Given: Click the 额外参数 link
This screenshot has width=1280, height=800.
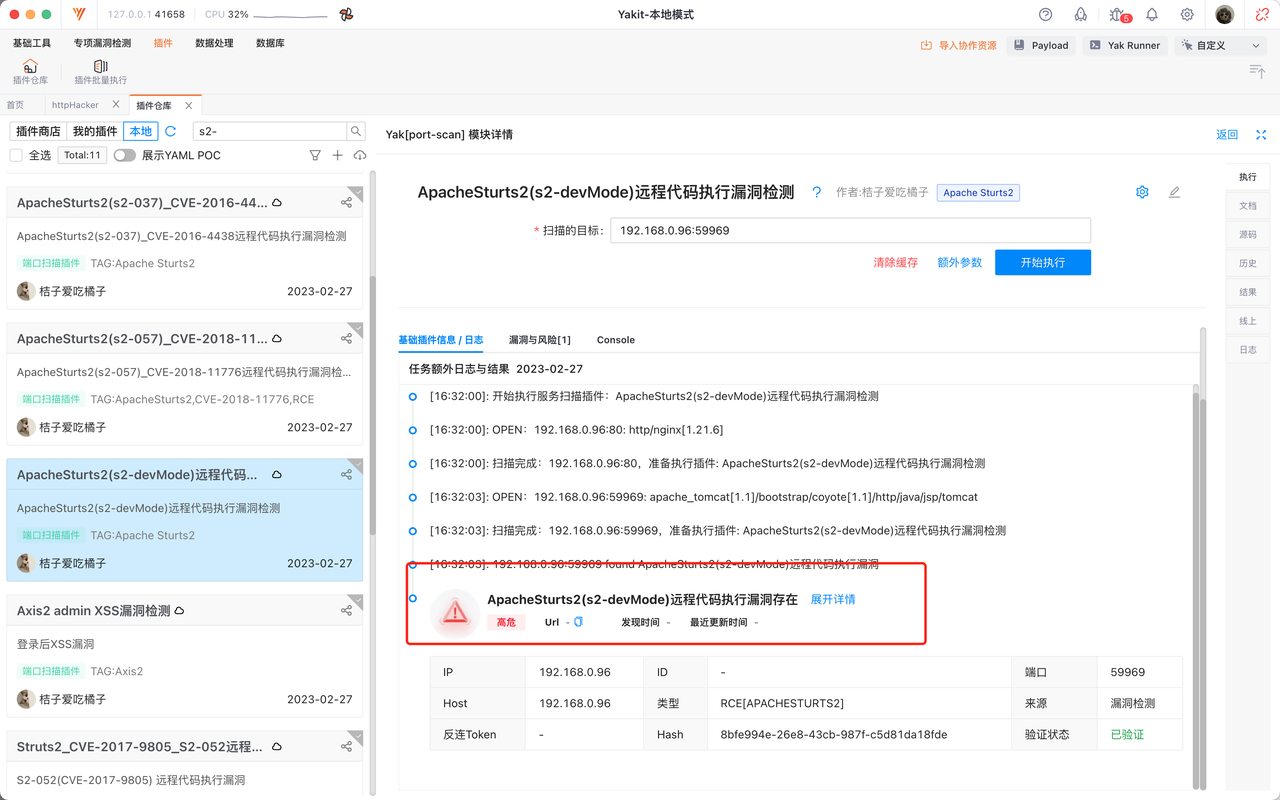Looking at the screenshot, I should click(959, 262).
